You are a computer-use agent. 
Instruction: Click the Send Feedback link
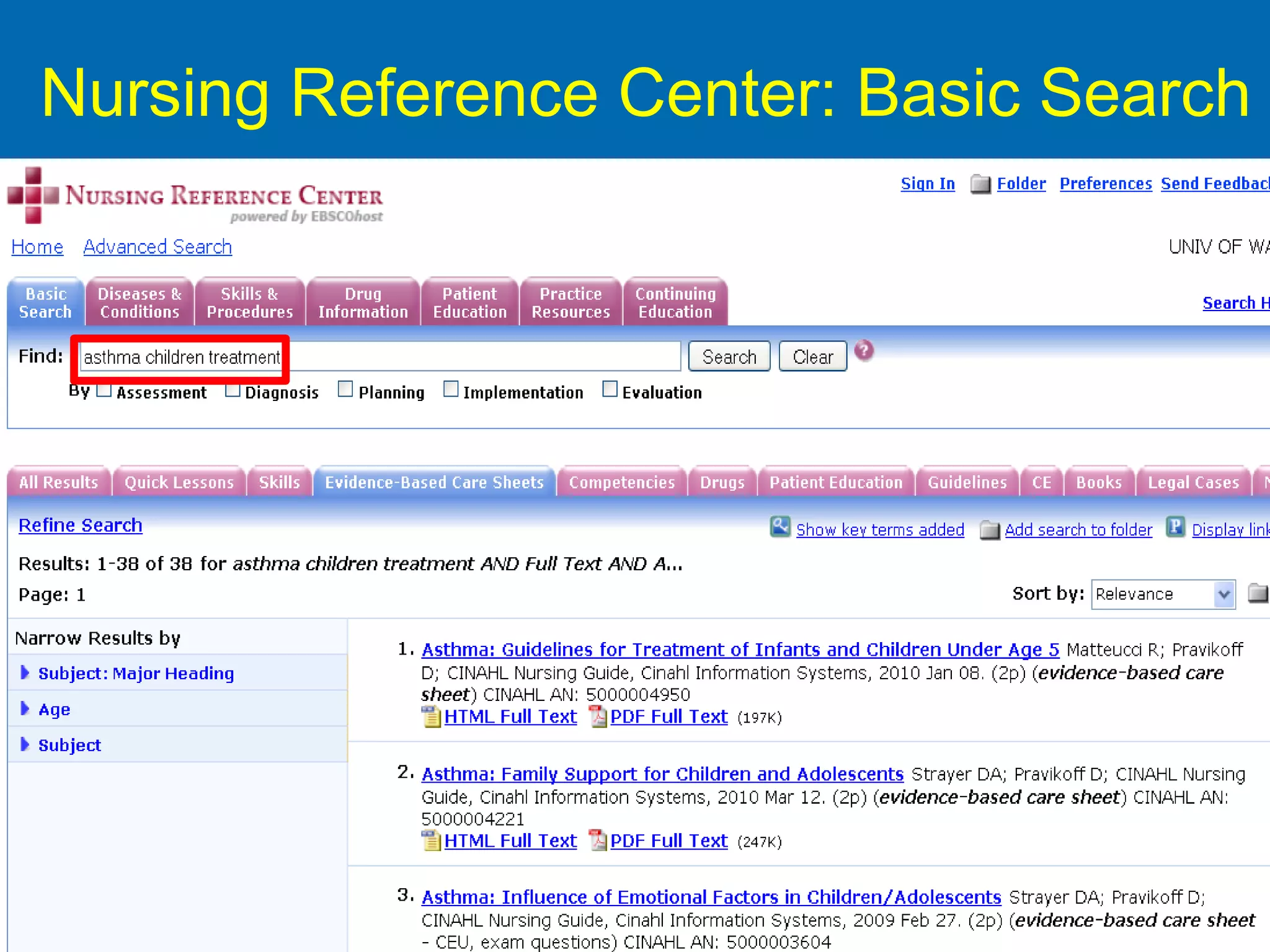pos(1215,184)
